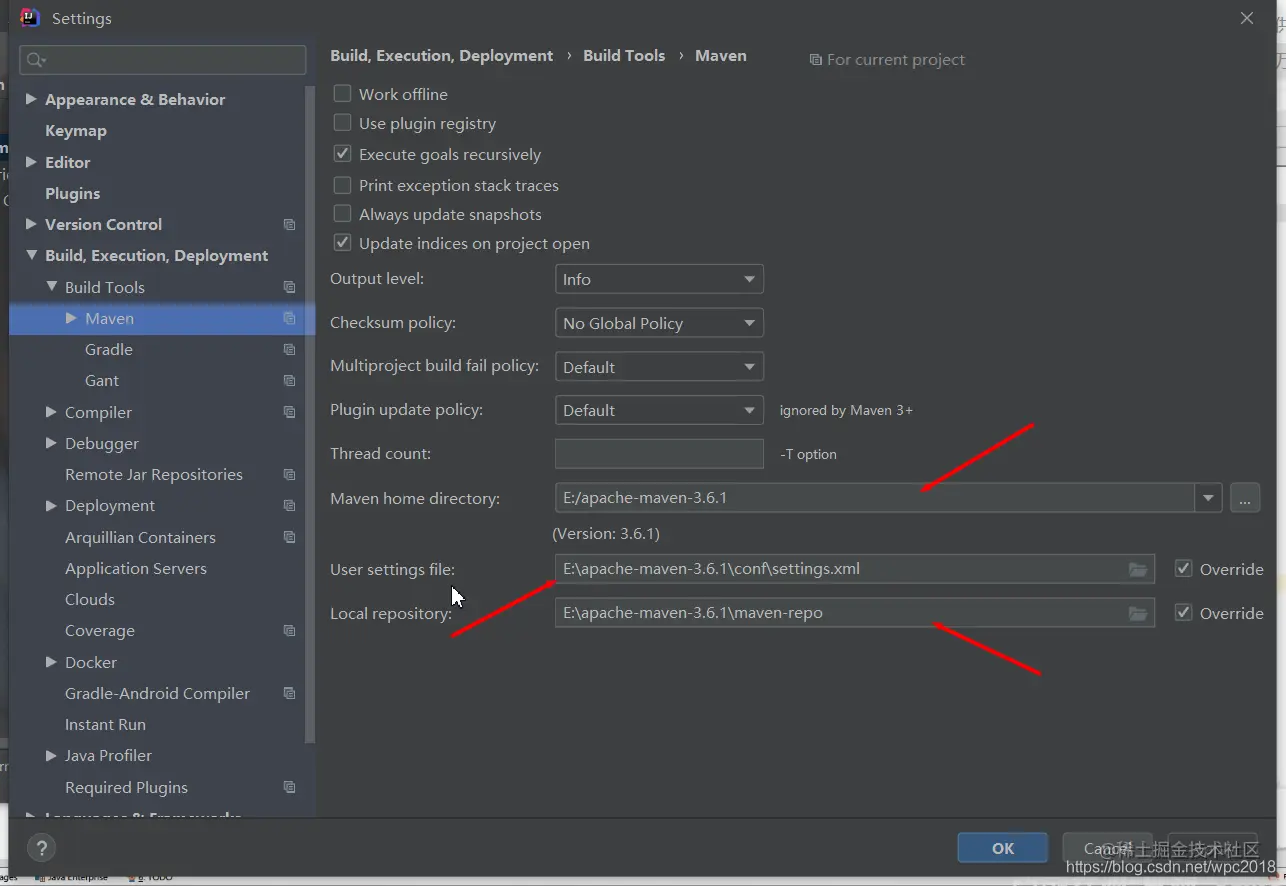This screenshot has height=886, width=1286.
Task: Open Remote Jar Repositories settings
Action: coord(154,475)
